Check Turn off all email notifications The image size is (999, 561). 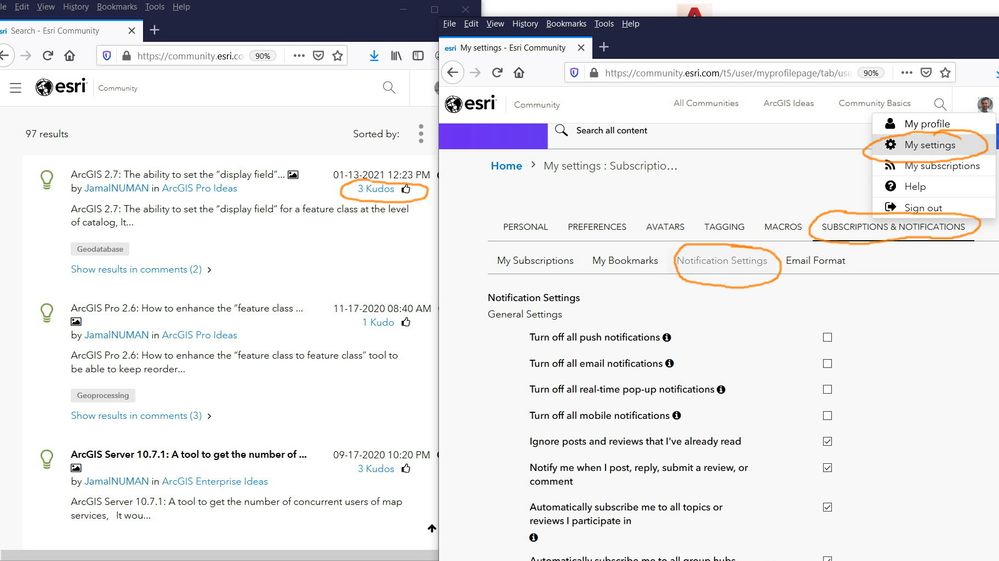coord(827,364)
